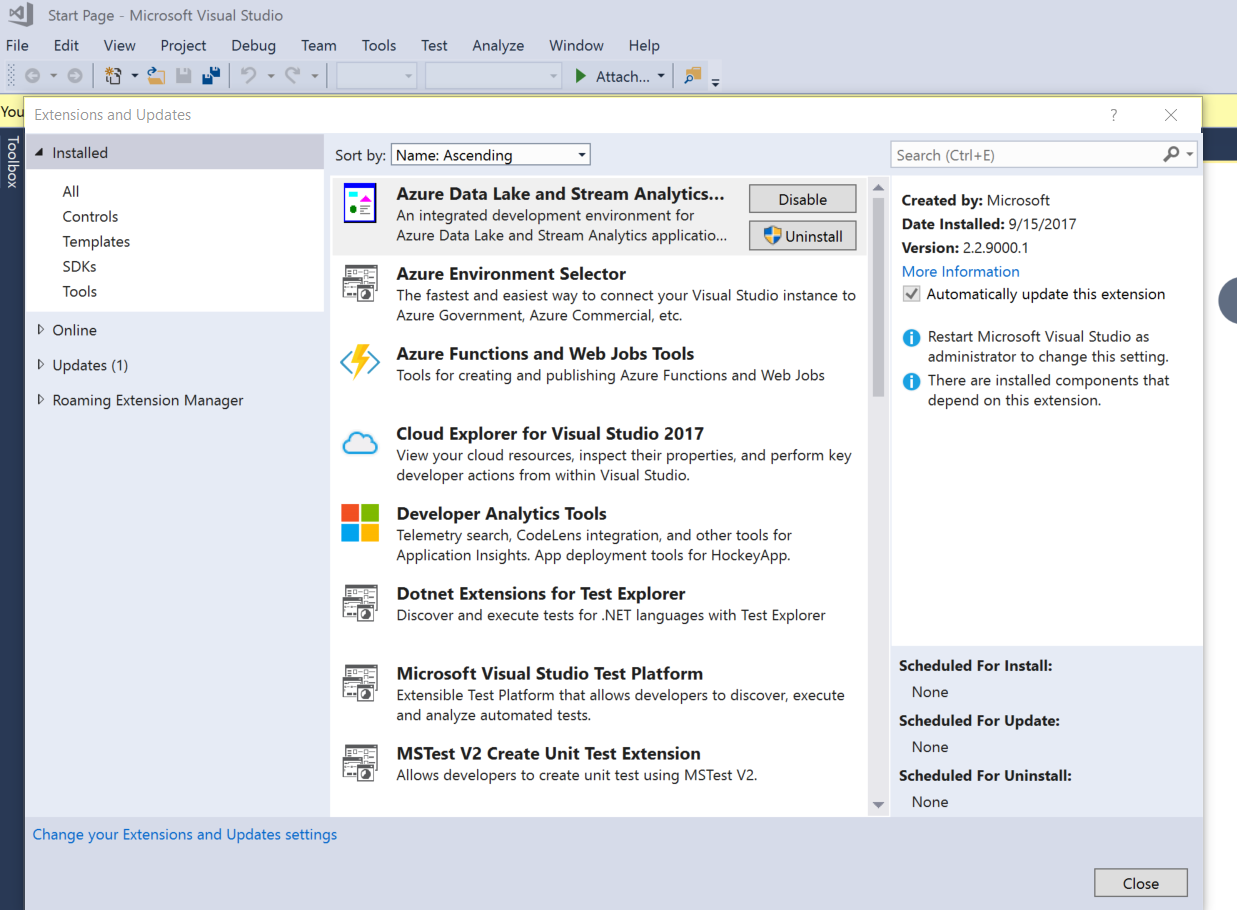Expand the Online category

(41, 330)
